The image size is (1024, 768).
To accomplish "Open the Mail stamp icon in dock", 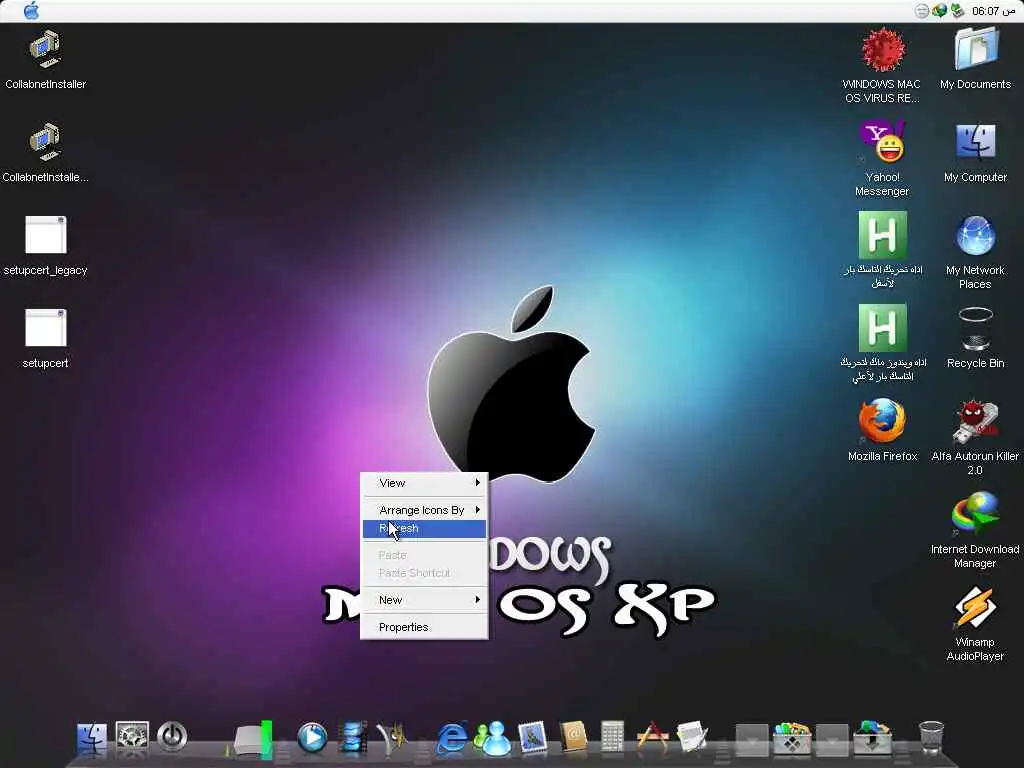I will (532, 737).
